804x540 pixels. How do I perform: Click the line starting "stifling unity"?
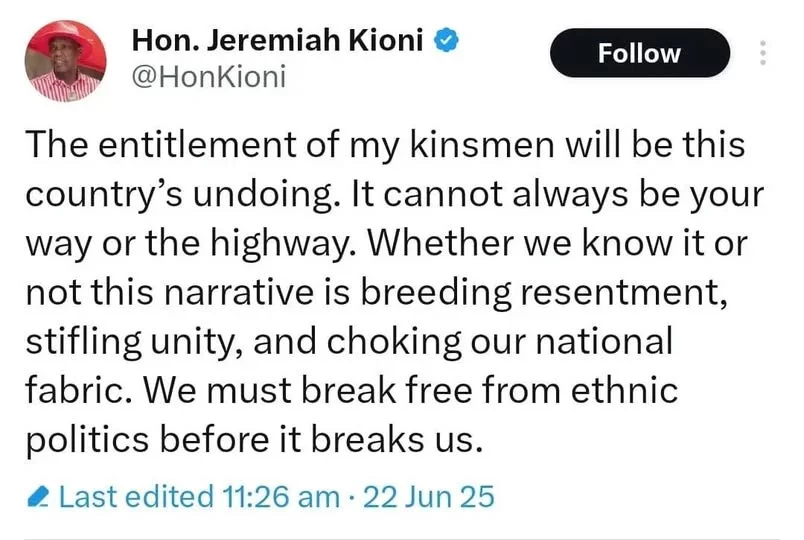click(x=349, y=342)
